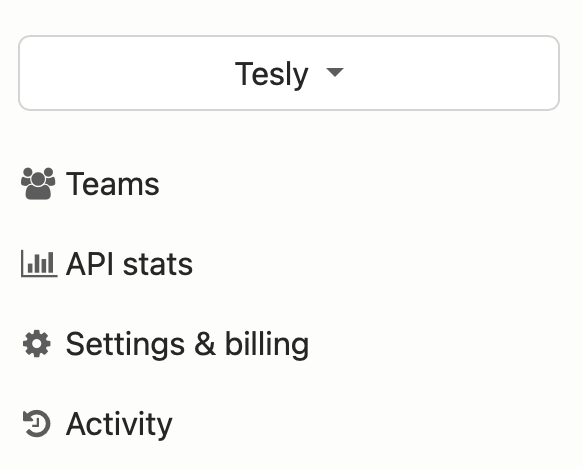Click the Teams people-group icon
Viewport: 583px width, 469px height.
coord(38,184)
